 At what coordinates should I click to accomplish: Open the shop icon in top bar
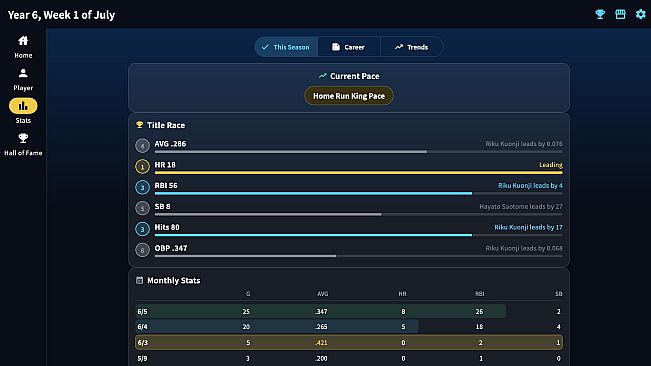[620, 14]
